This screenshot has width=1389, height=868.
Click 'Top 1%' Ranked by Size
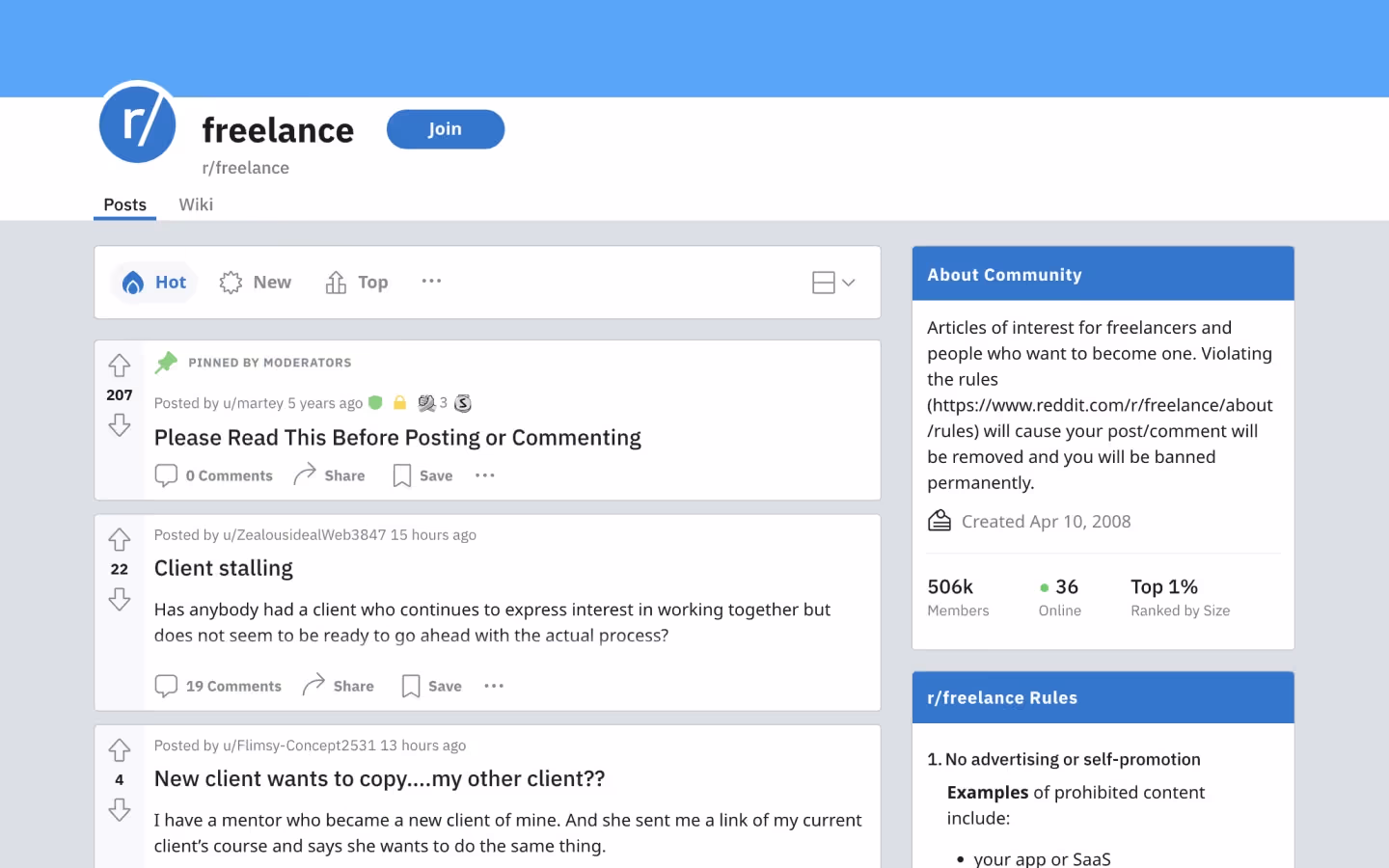1180,597
